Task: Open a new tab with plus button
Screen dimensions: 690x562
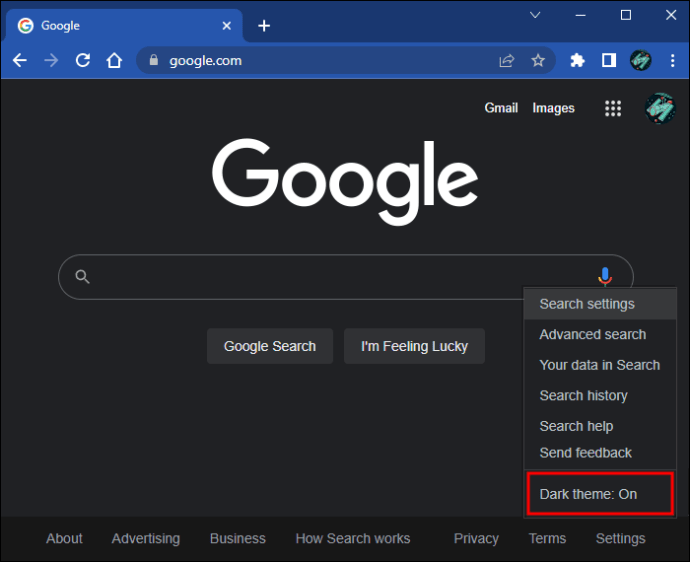Action: coord(264,26)
